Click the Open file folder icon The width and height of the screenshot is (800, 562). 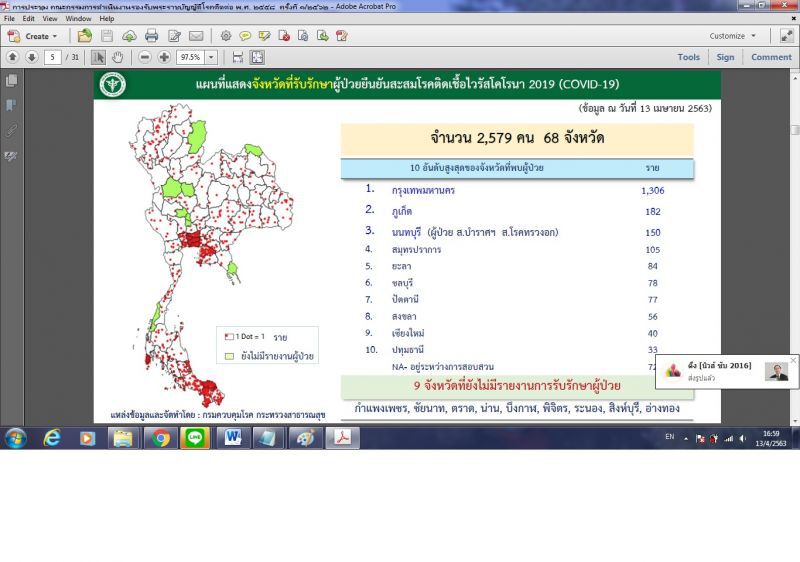pos(85,36)
